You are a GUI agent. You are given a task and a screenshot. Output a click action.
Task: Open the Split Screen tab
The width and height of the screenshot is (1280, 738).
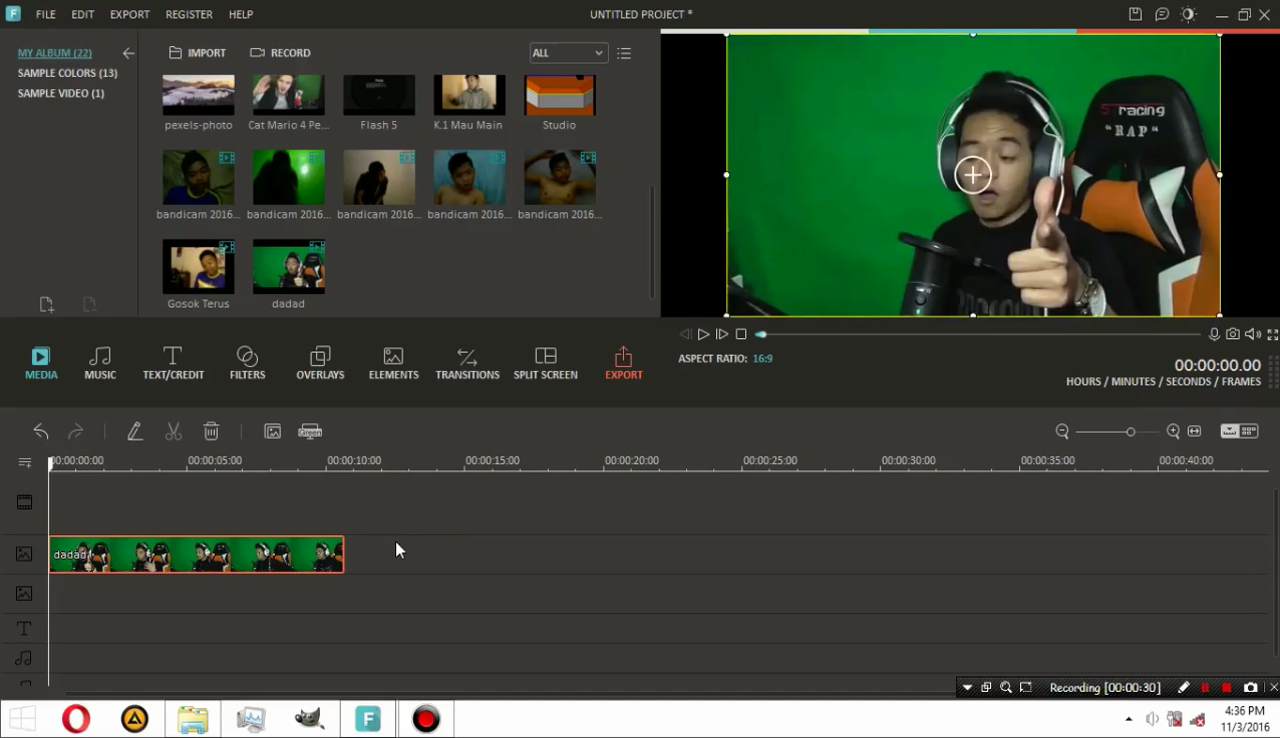click(x=545, y=363)
